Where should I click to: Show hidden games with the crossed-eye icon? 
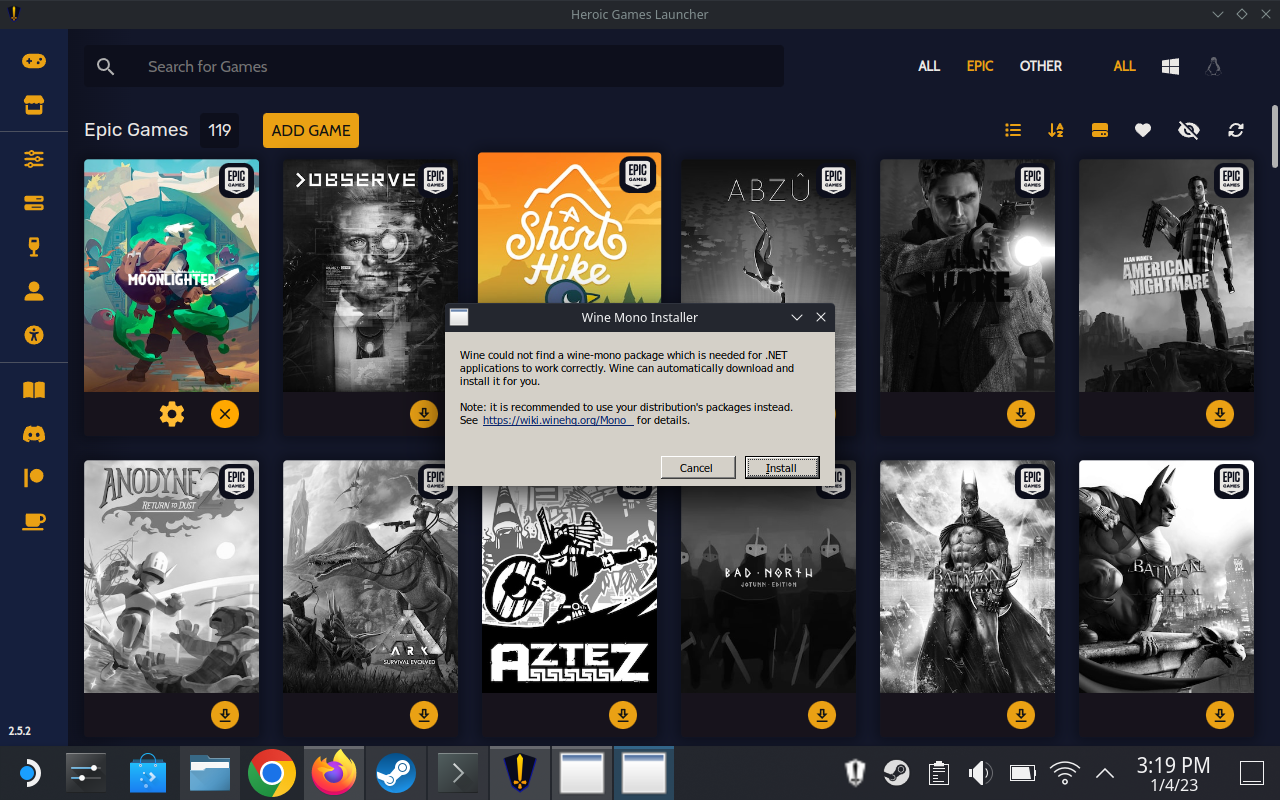1189,130
